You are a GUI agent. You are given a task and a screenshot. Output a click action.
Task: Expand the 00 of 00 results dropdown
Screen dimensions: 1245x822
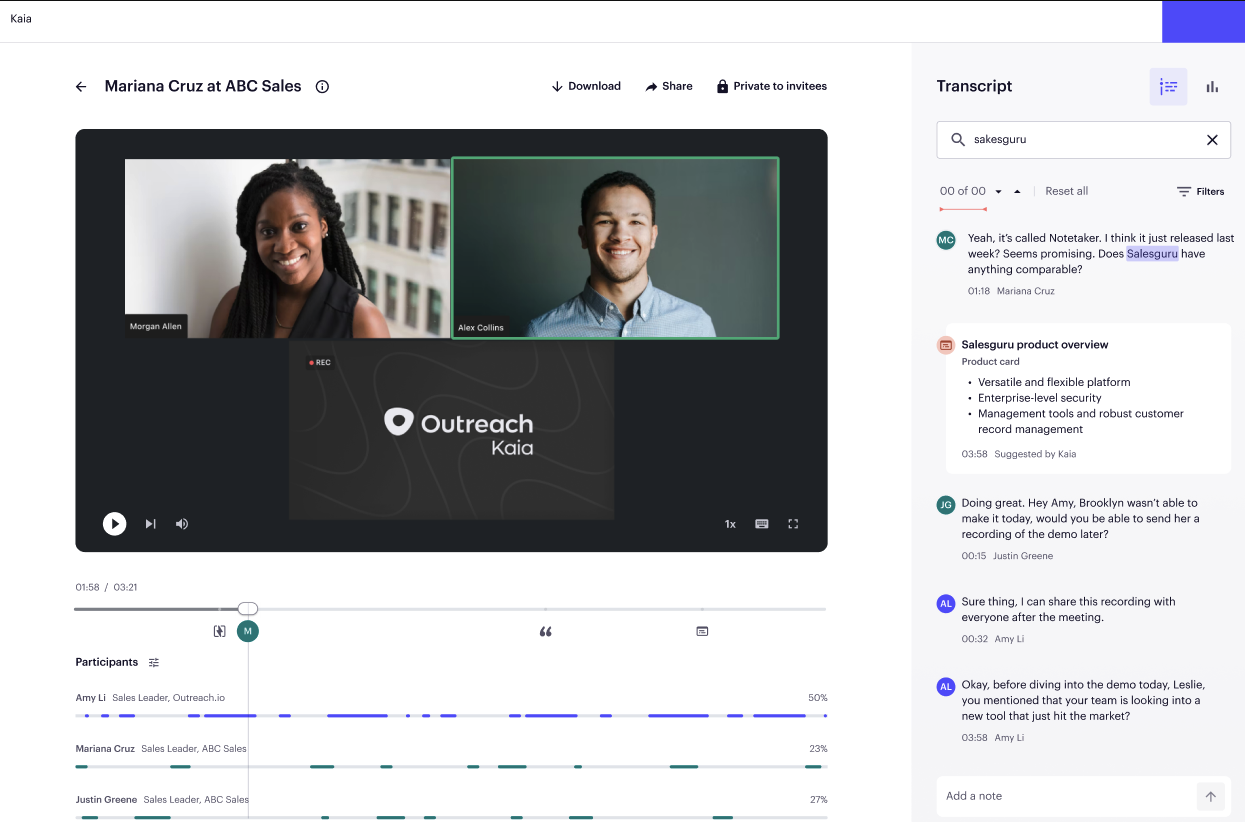pos(997,190)
